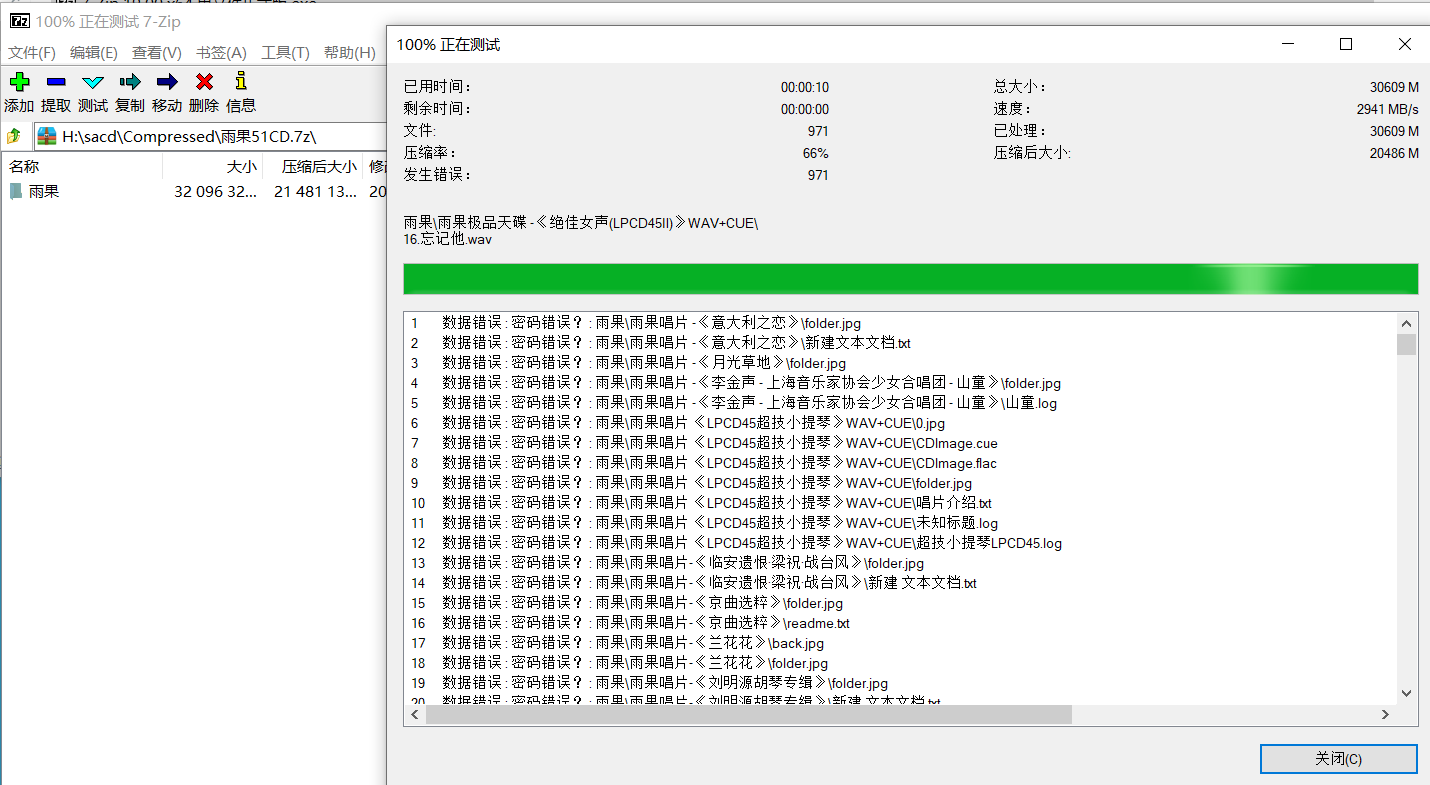Click the Add (添加) toolbar icon
The image size is (1430, 785).
19,82
